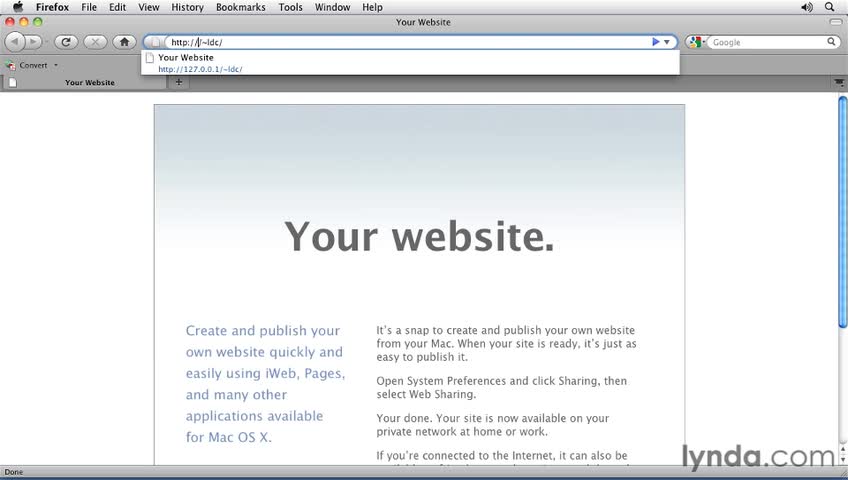The height and width of the screenshot is (480, 848).
Task: Stop loading with the X button
Action: point(95,42)
